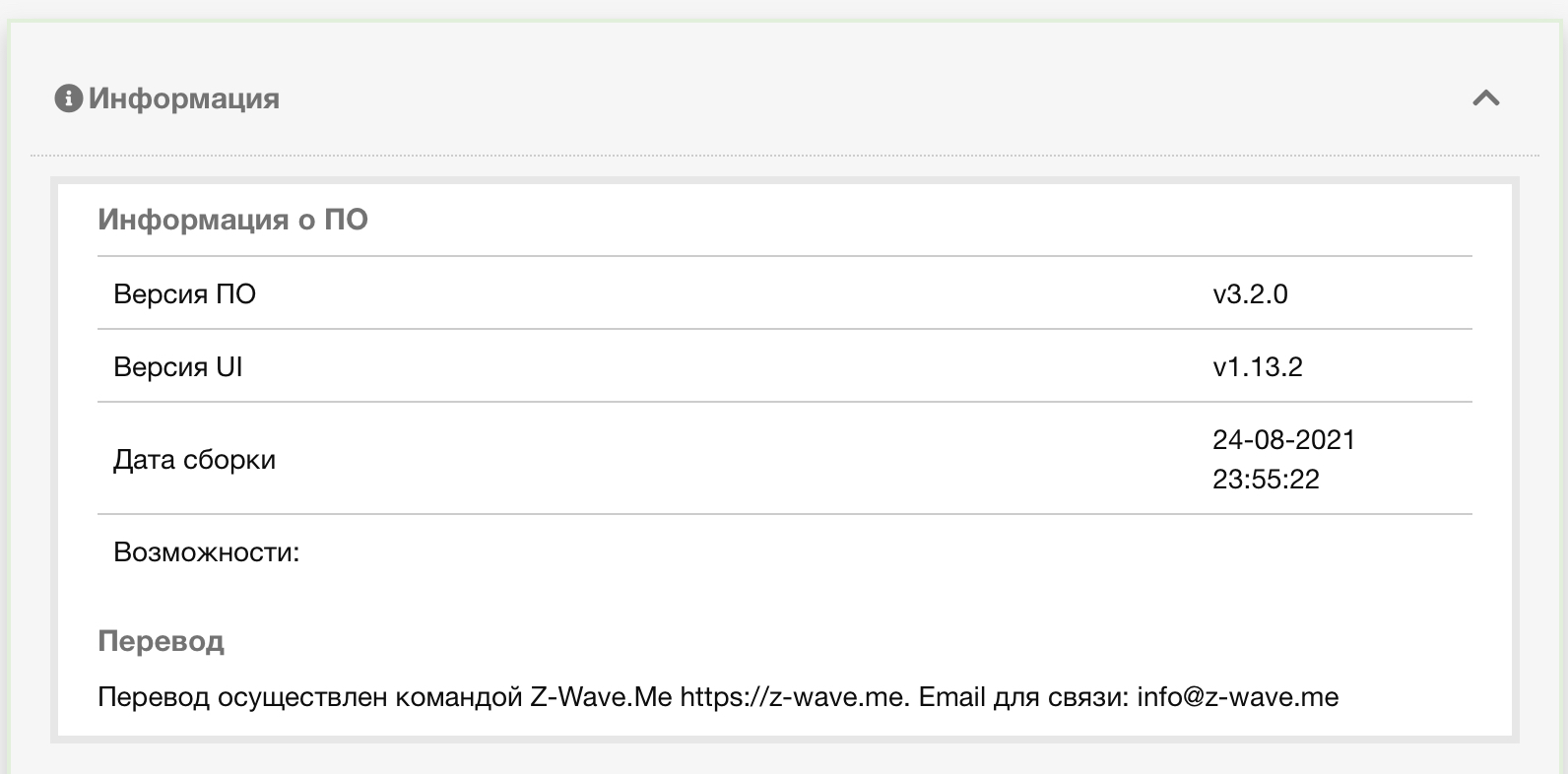The width and height of the screenshot is (1568, 774).
Task: Click the Возможности: label
Action: (206, 552)
